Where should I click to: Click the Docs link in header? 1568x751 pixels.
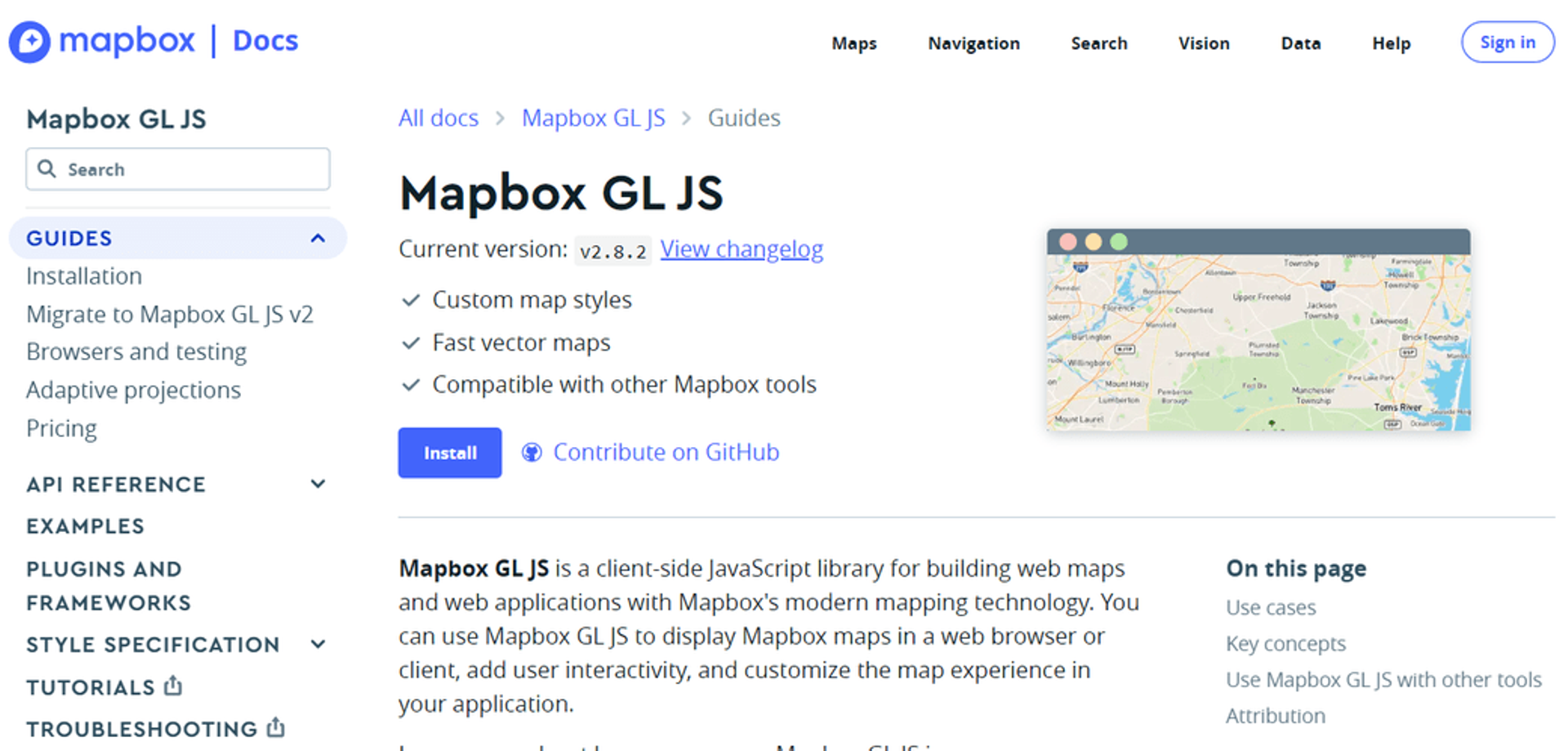pyautogui.click(x=265, y=41)
